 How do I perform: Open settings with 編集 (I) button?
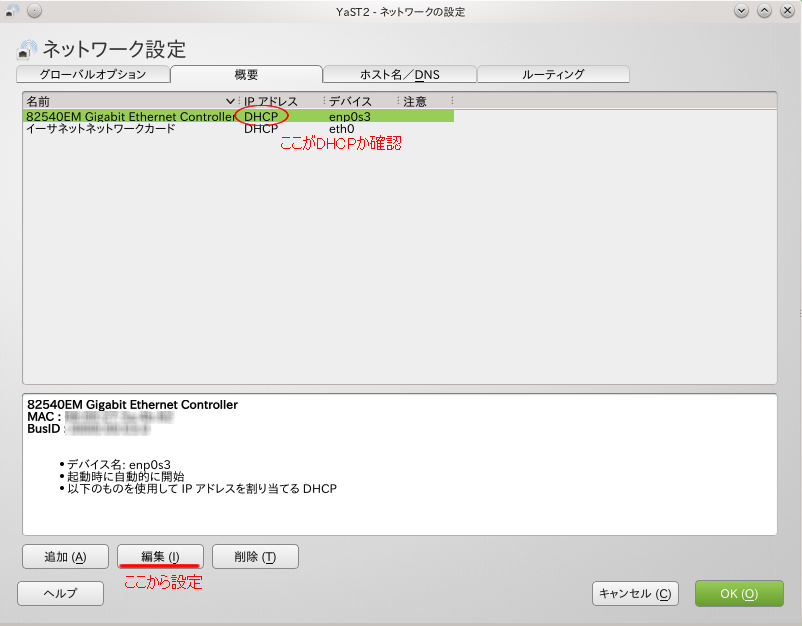click(160, 556)
